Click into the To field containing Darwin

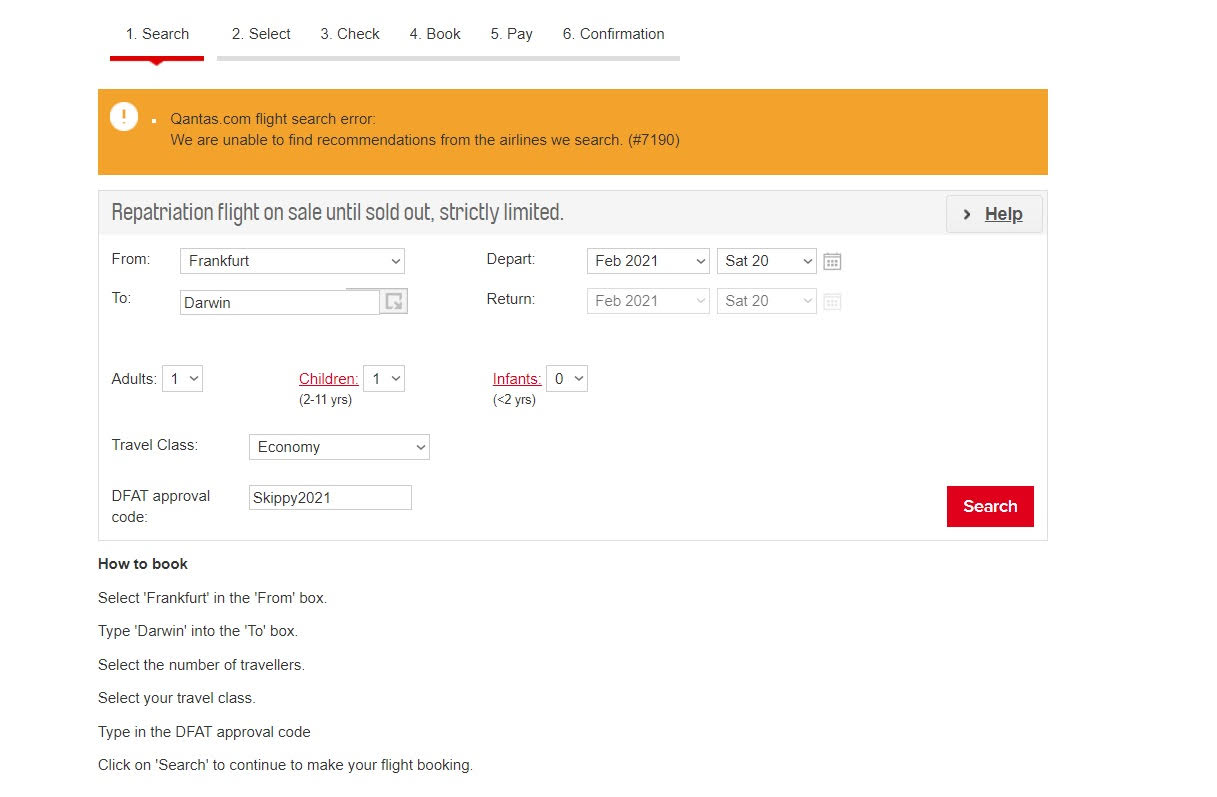pyautogui.click(x=279, y=303)
